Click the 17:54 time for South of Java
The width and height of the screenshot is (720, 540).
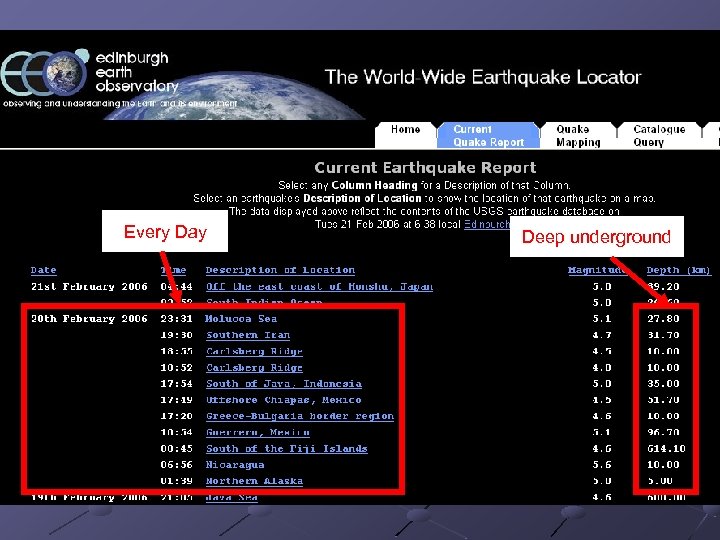(x=176, y=383)
